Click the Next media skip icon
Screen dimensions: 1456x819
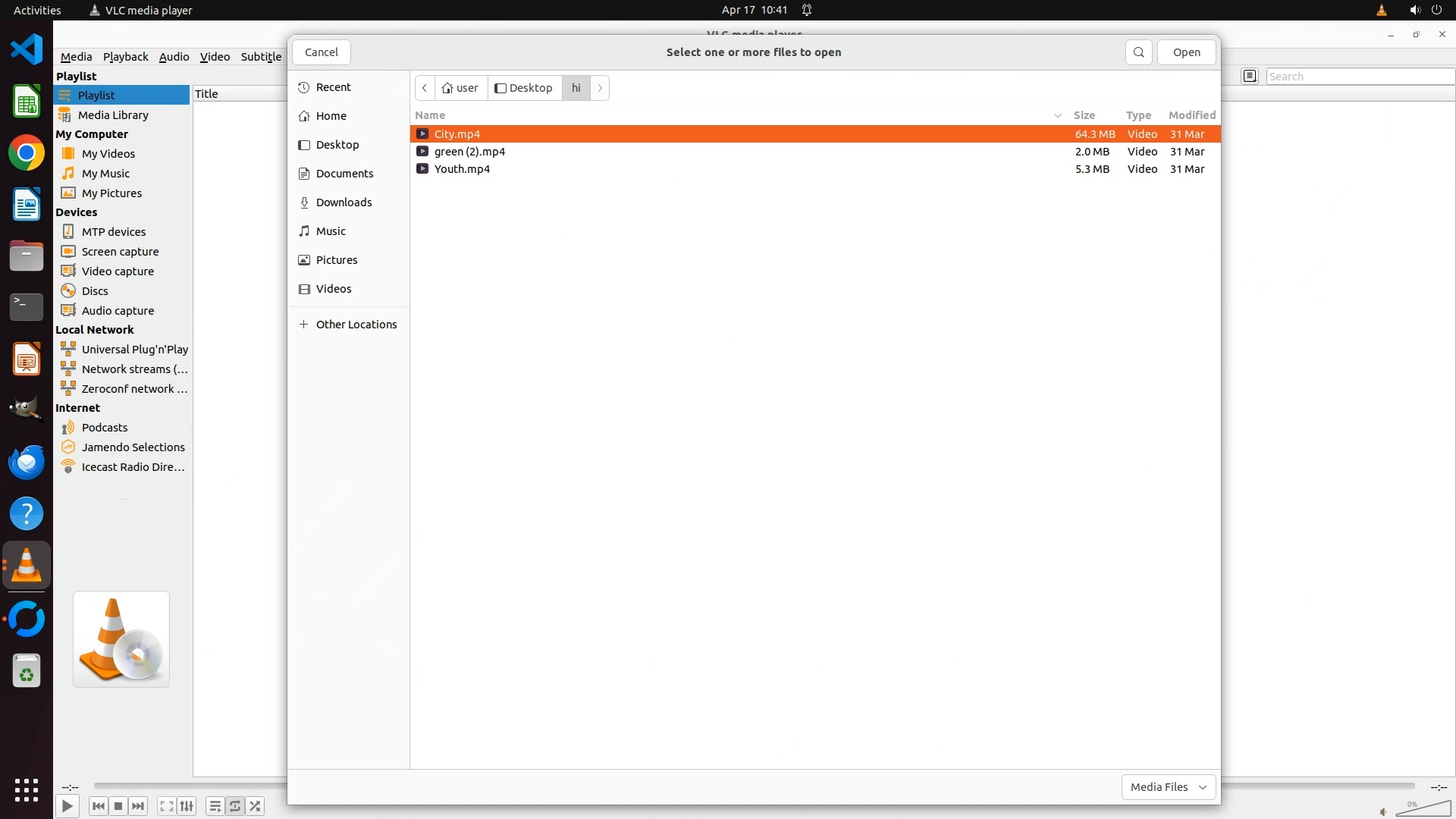pos(138,806)
